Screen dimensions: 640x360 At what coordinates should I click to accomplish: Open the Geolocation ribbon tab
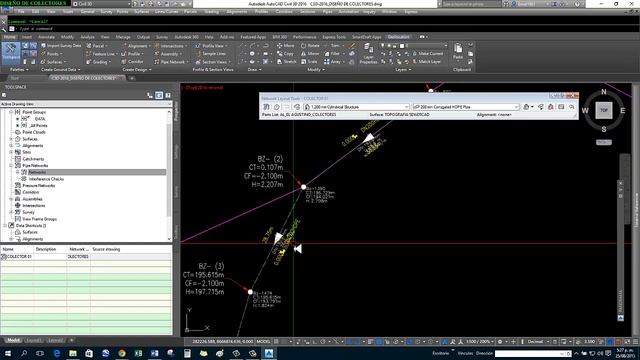click(x=398, y=37)
